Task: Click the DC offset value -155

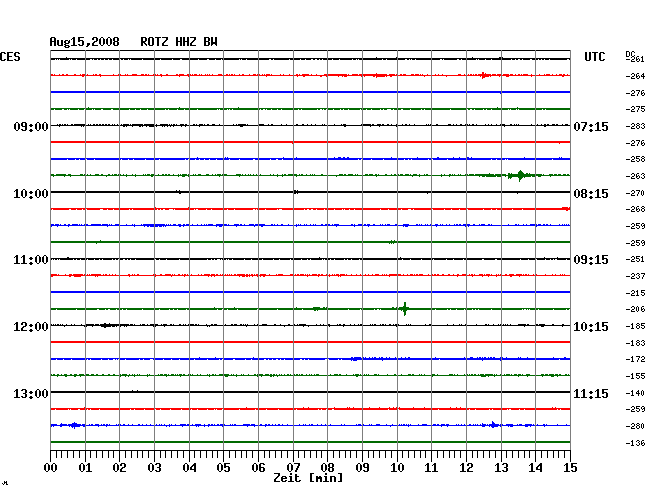Action: tap(635, 376)
